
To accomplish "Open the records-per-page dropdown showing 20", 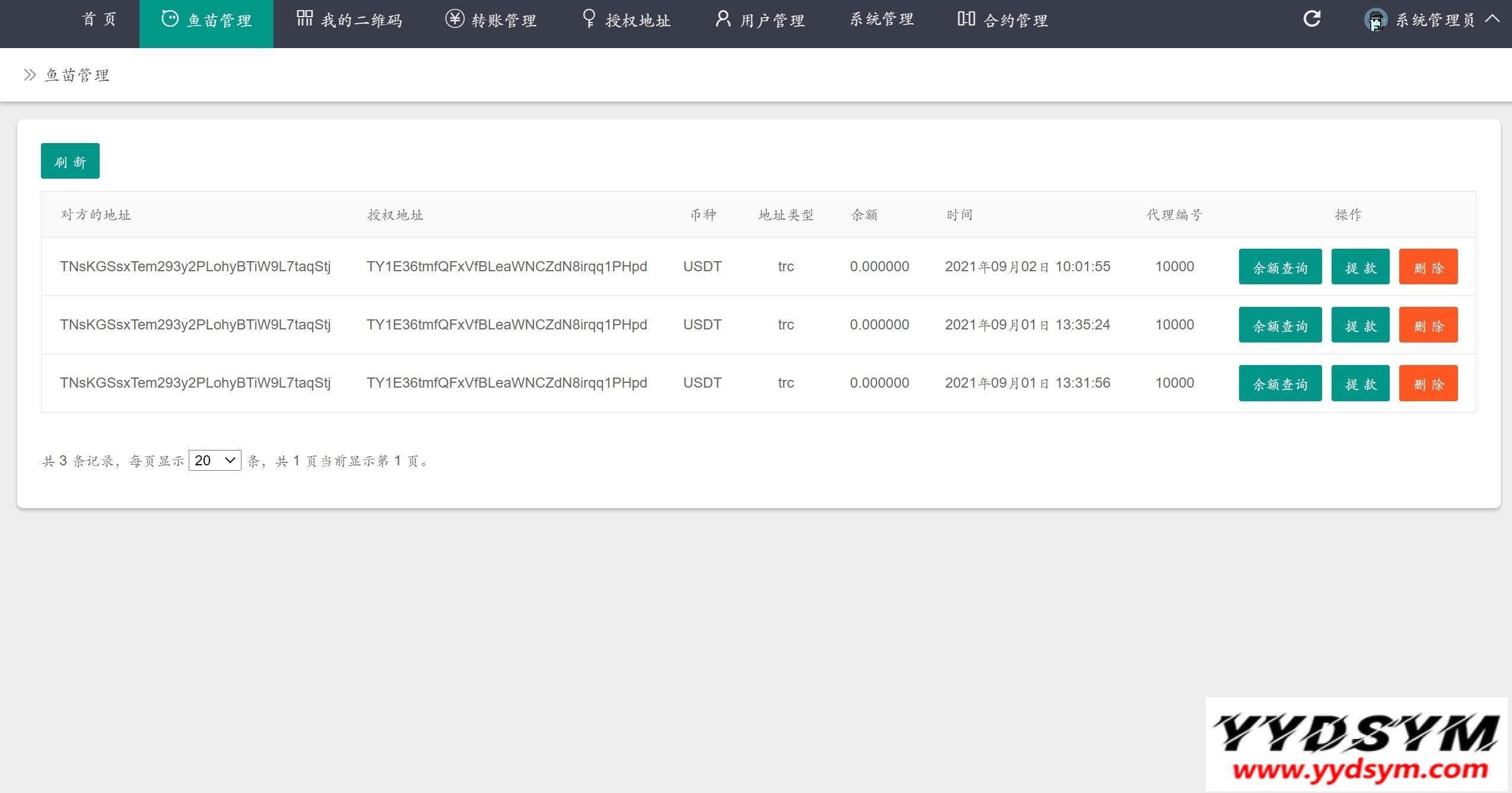I will pyautogui.click(x=215, y=461).
